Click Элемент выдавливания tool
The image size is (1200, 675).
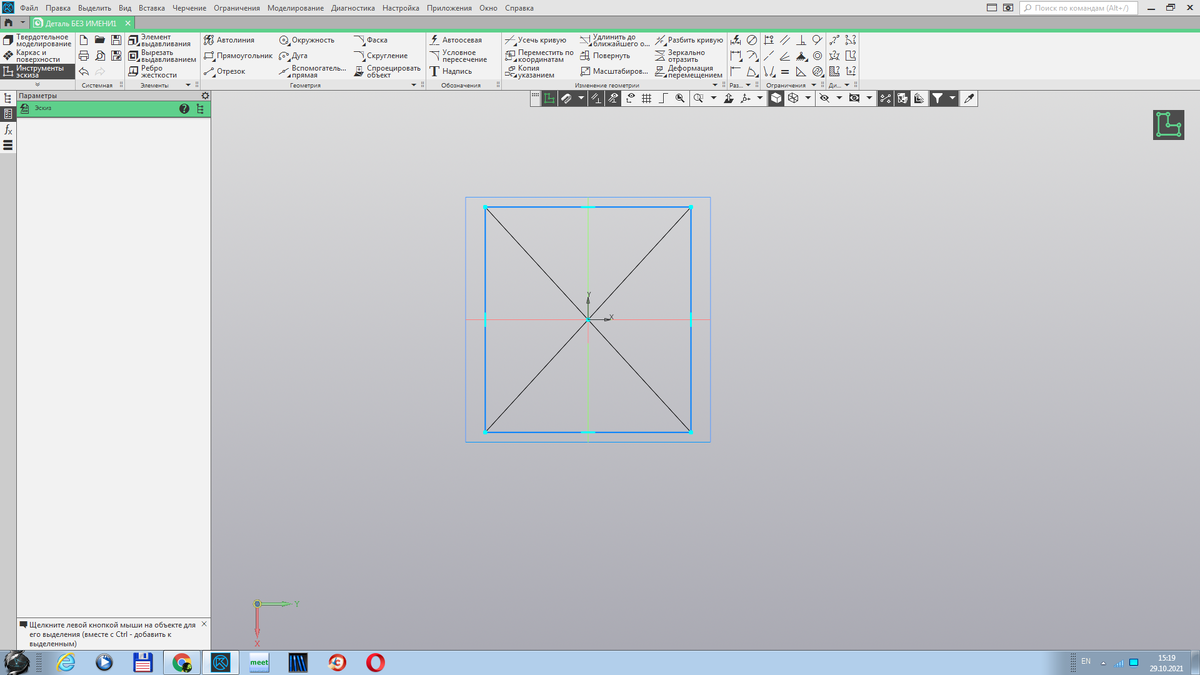158,40
